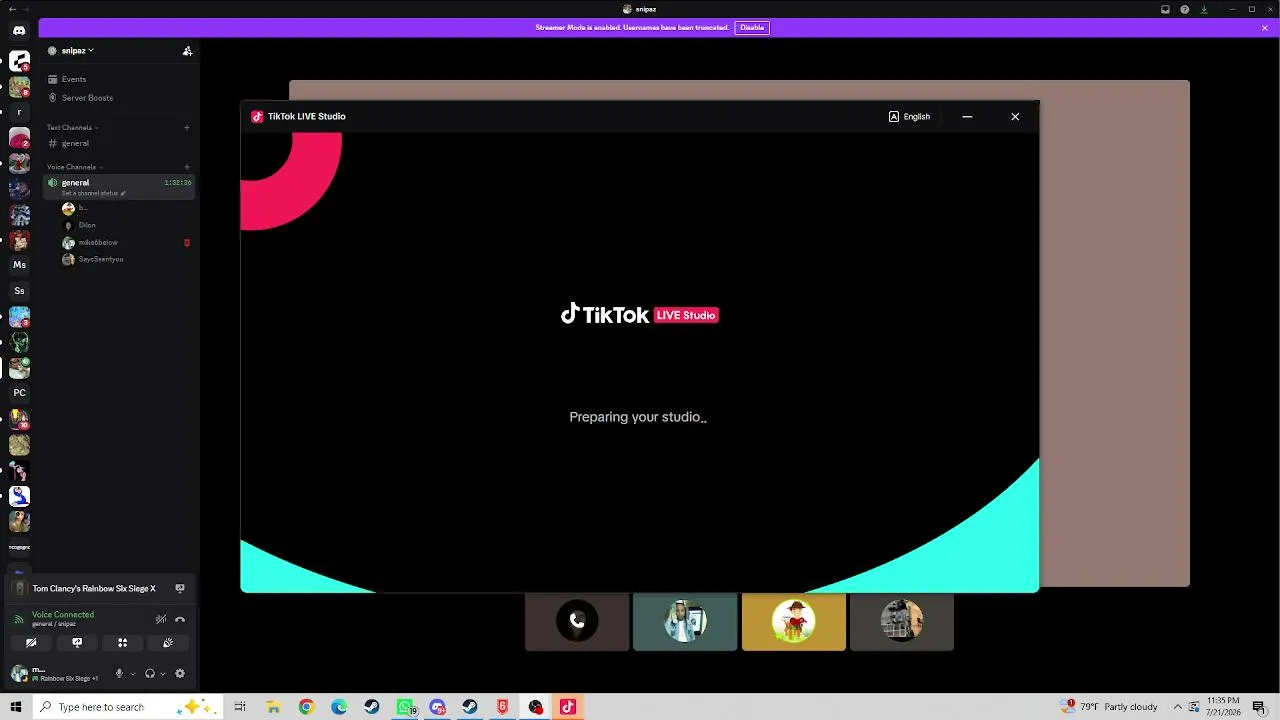Image resolution: width=1280 pixels, height=720 pixels.
Task: Open the English language selector
Action: (909, 117)
